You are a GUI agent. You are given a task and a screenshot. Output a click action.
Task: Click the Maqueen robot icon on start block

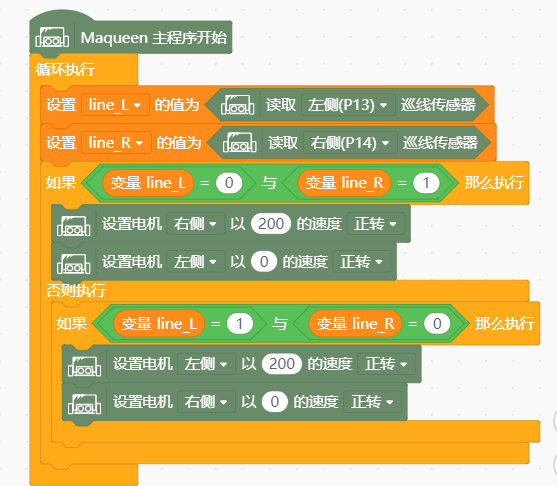(52, 37)
